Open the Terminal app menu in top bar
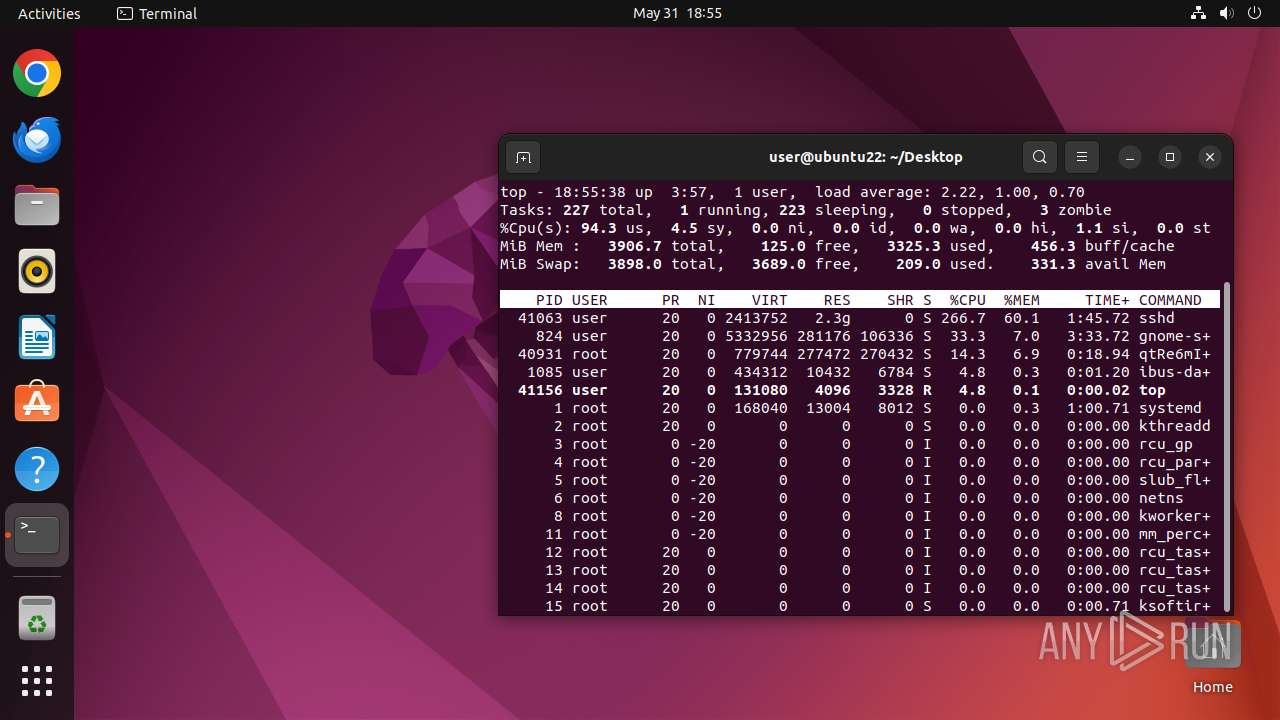 [157, 13]
